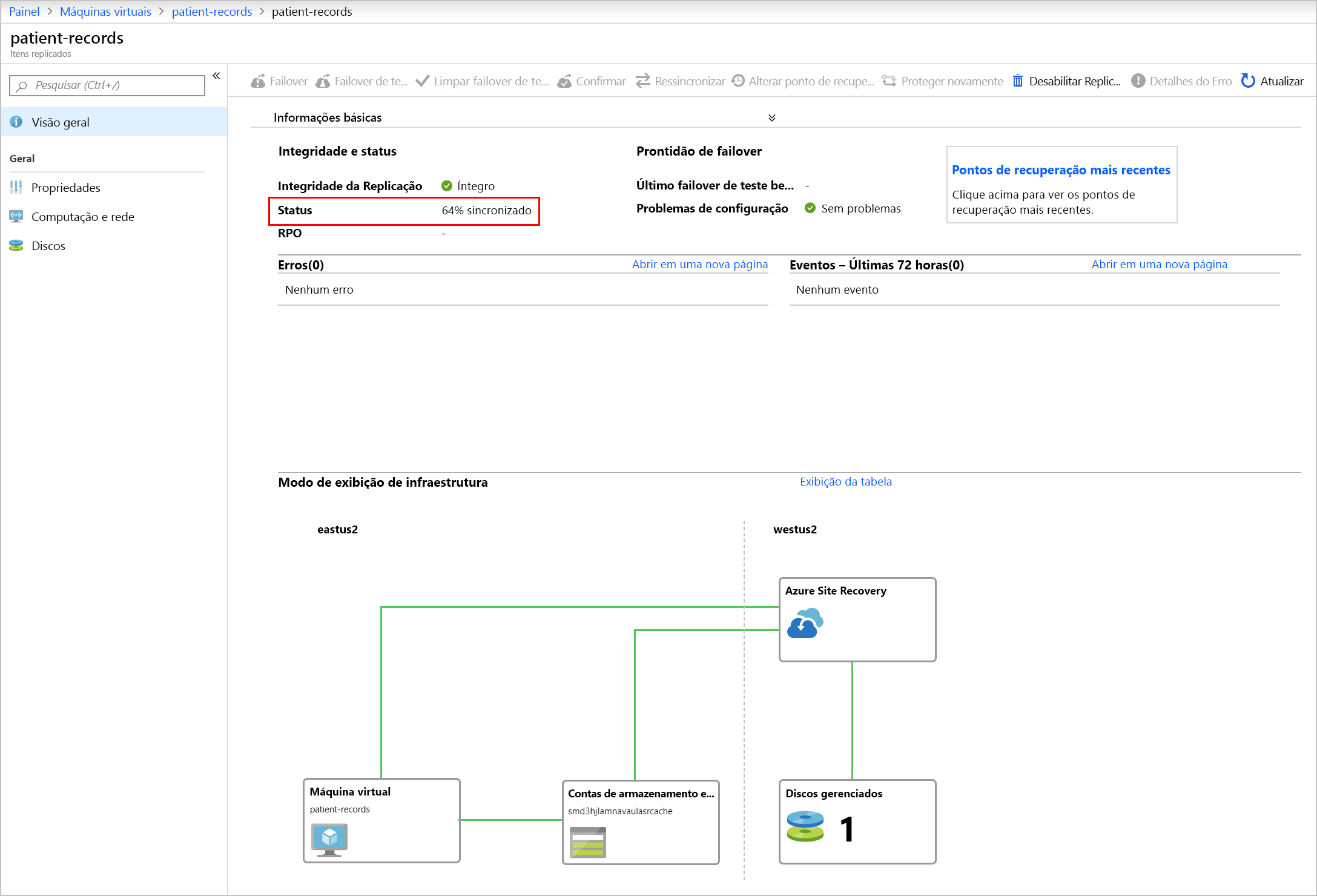Click the storage account cache icon
Image resolution: width=1317 pixels, height=896 pixels.
(588, 842)
